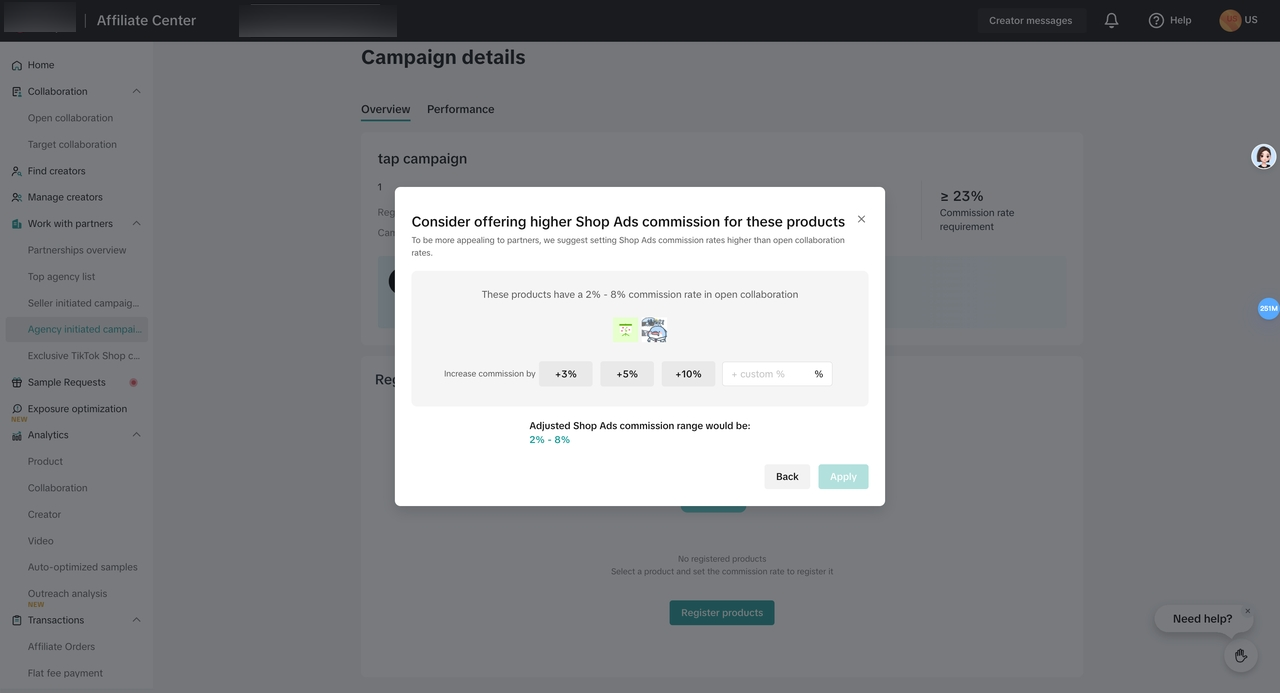Click the custom % commission input field
Screen dimensions: 1280x693
click(x=768, y=374)
